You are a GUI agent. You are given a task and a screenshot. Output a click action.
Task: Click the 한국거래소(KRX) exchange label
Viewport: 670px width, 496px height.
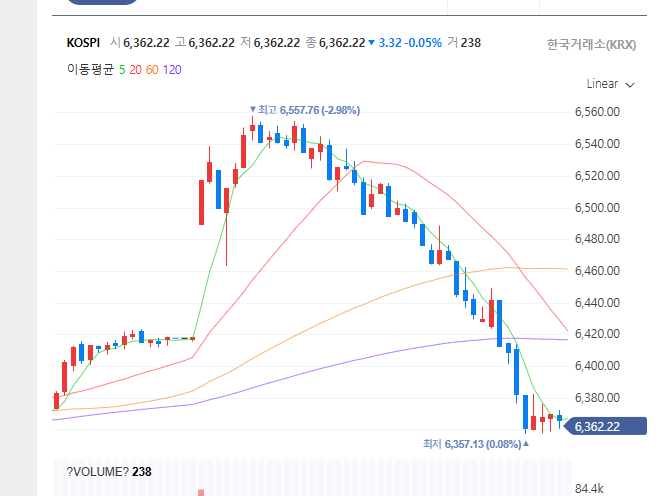tap(591, 44)
